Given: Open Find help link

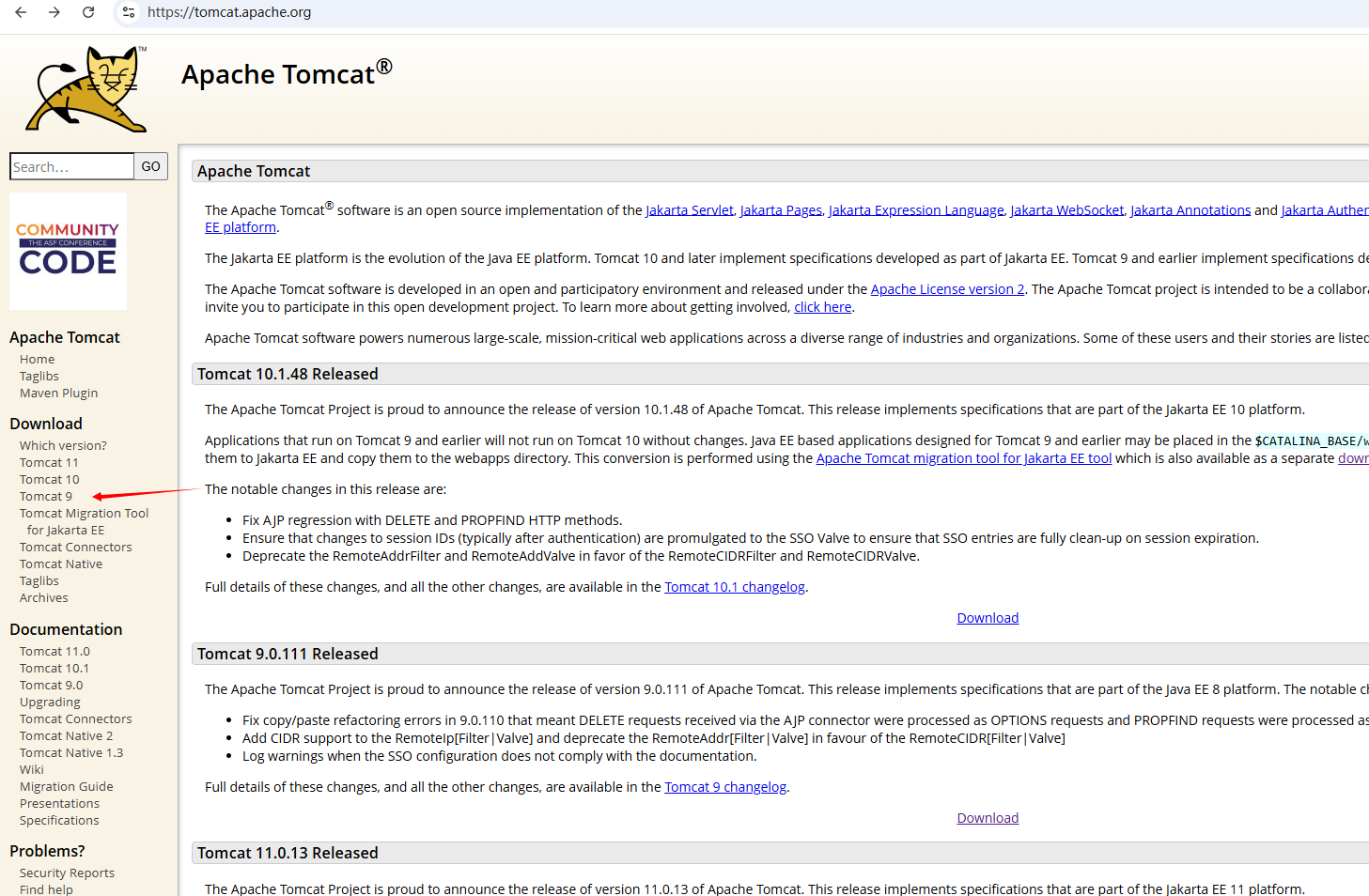Looking at the screenshot, I should point(47,889).
